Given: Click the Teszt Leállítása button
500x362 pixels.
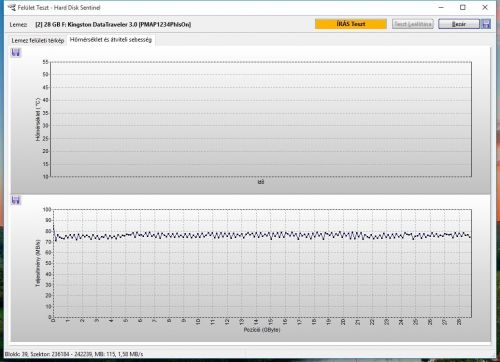Looking at the screenshot, I should pyautogui.click(x=413, y=24).
